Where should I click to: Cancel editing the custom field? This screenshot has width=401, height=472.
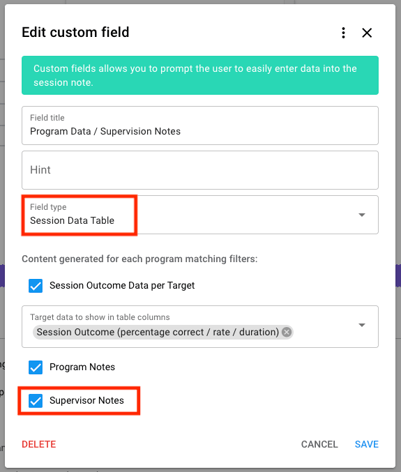(319, 444)
